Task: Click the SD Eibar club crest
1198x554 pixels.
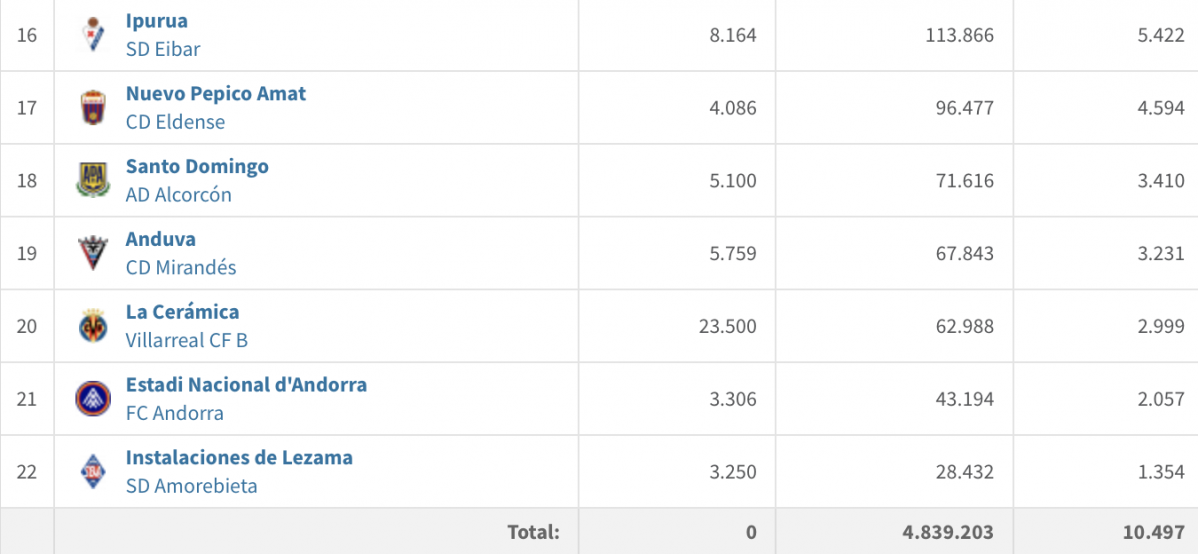Action: (x=93, y=34)
